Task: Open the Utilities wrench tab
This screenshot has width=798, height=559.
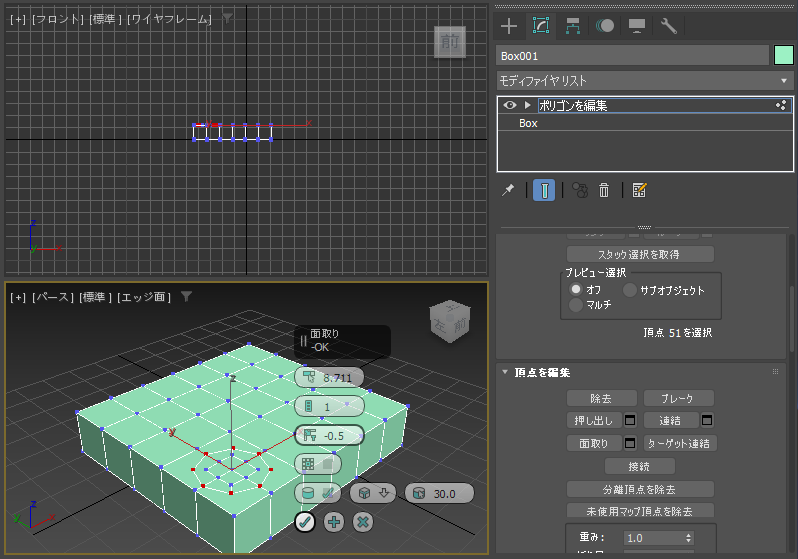Action: point(668,25)
